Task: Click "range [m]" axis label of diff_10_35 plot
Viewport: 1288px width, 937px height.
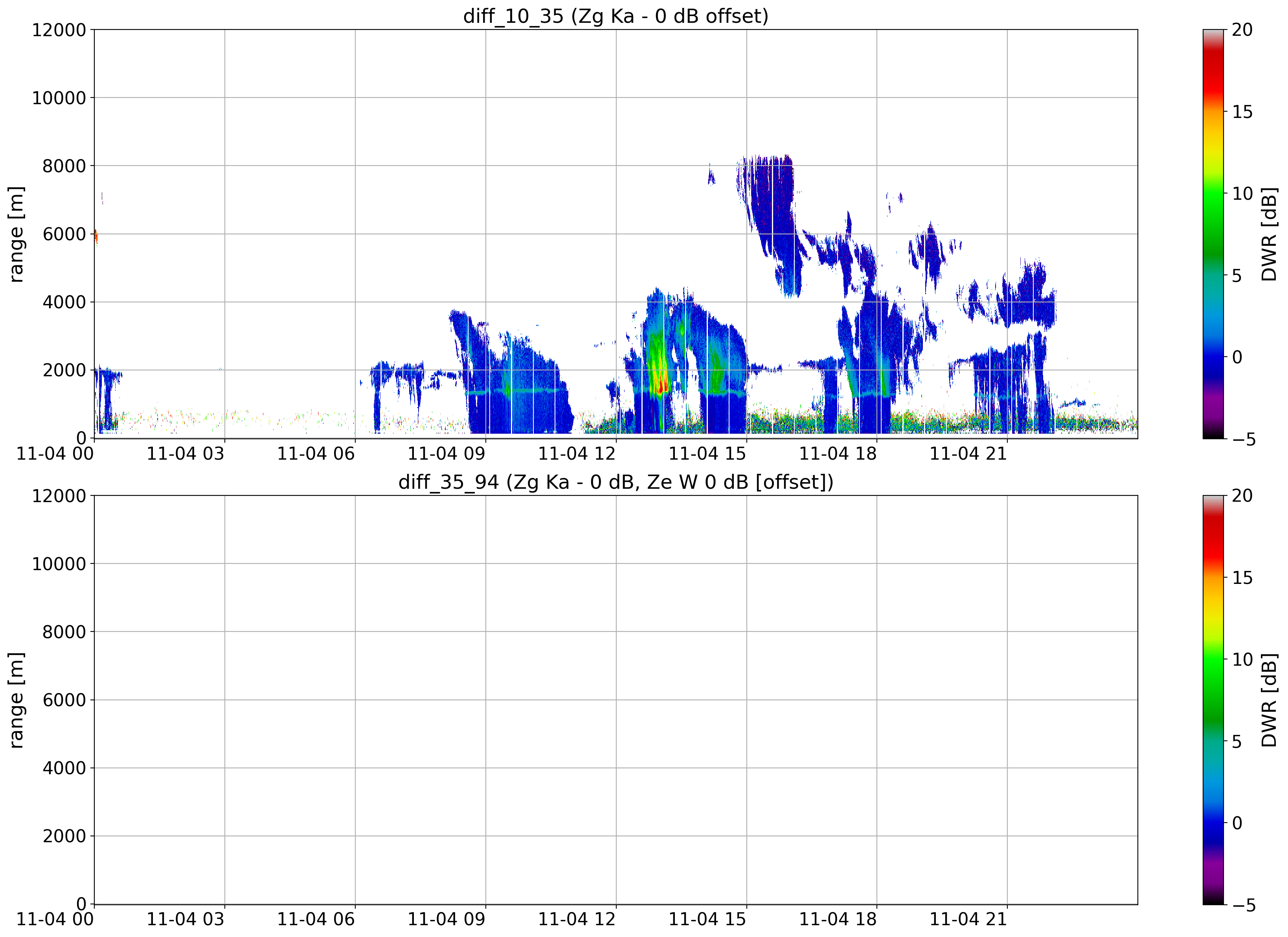Action: pos(17,234)
